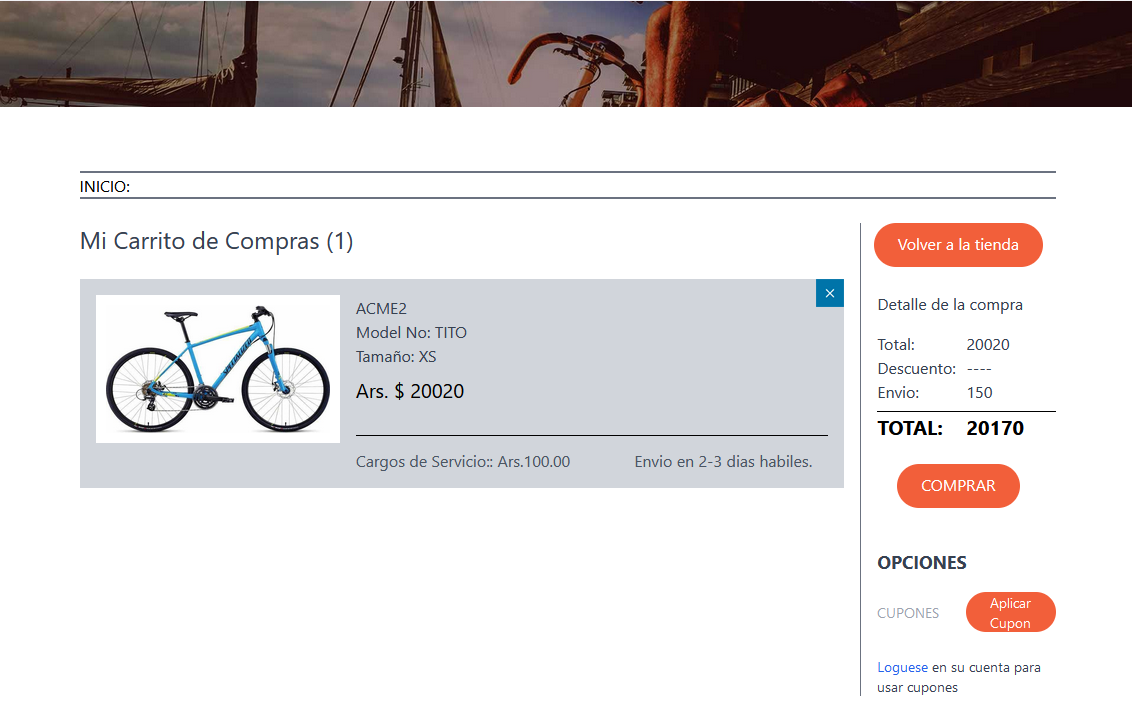Click the TOTAL 20170 amount
The image size is (1132, 712).
pyautogui.click(x=995, y=428)
